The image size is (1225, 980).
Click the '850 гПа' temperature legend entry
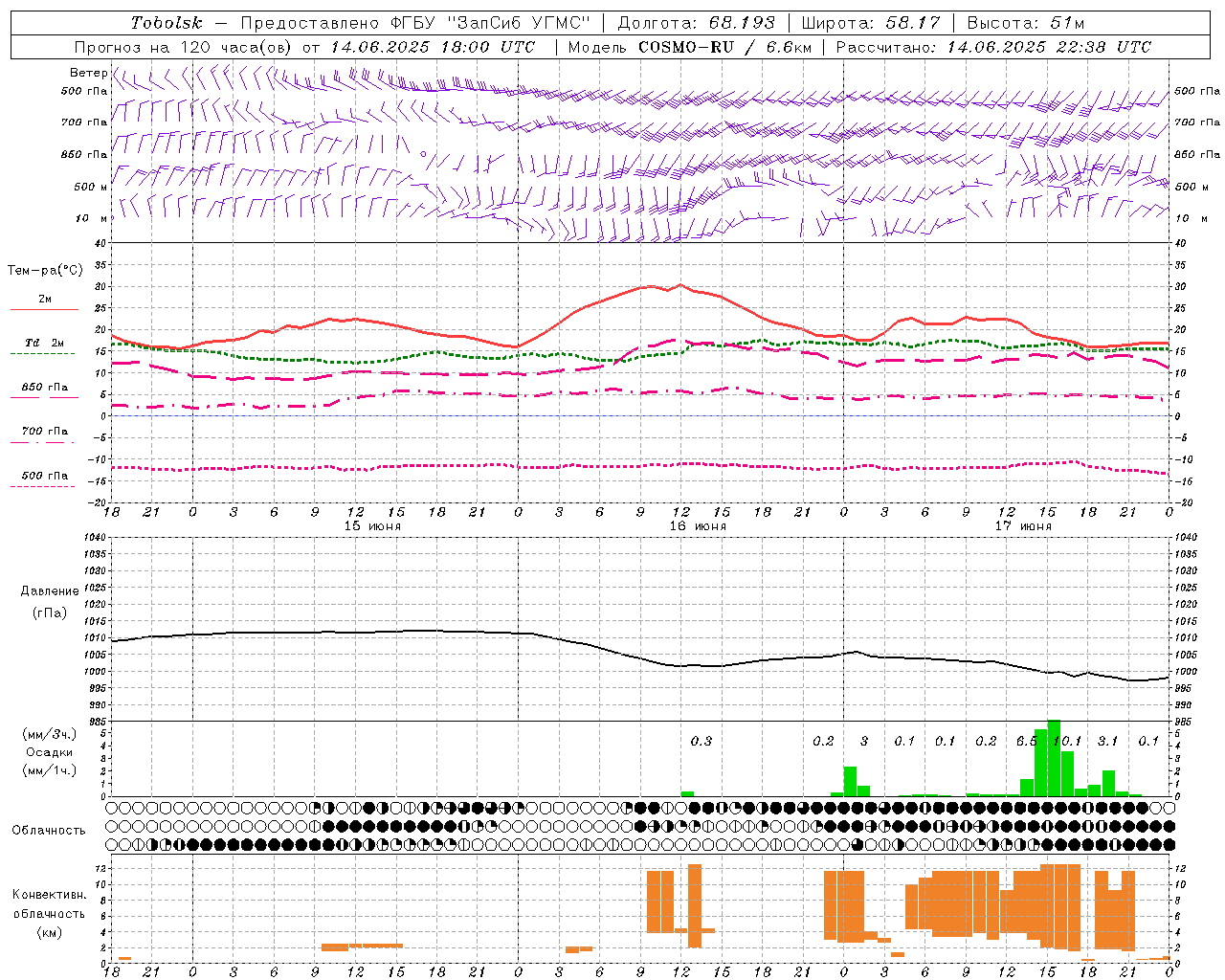point(44,388)
